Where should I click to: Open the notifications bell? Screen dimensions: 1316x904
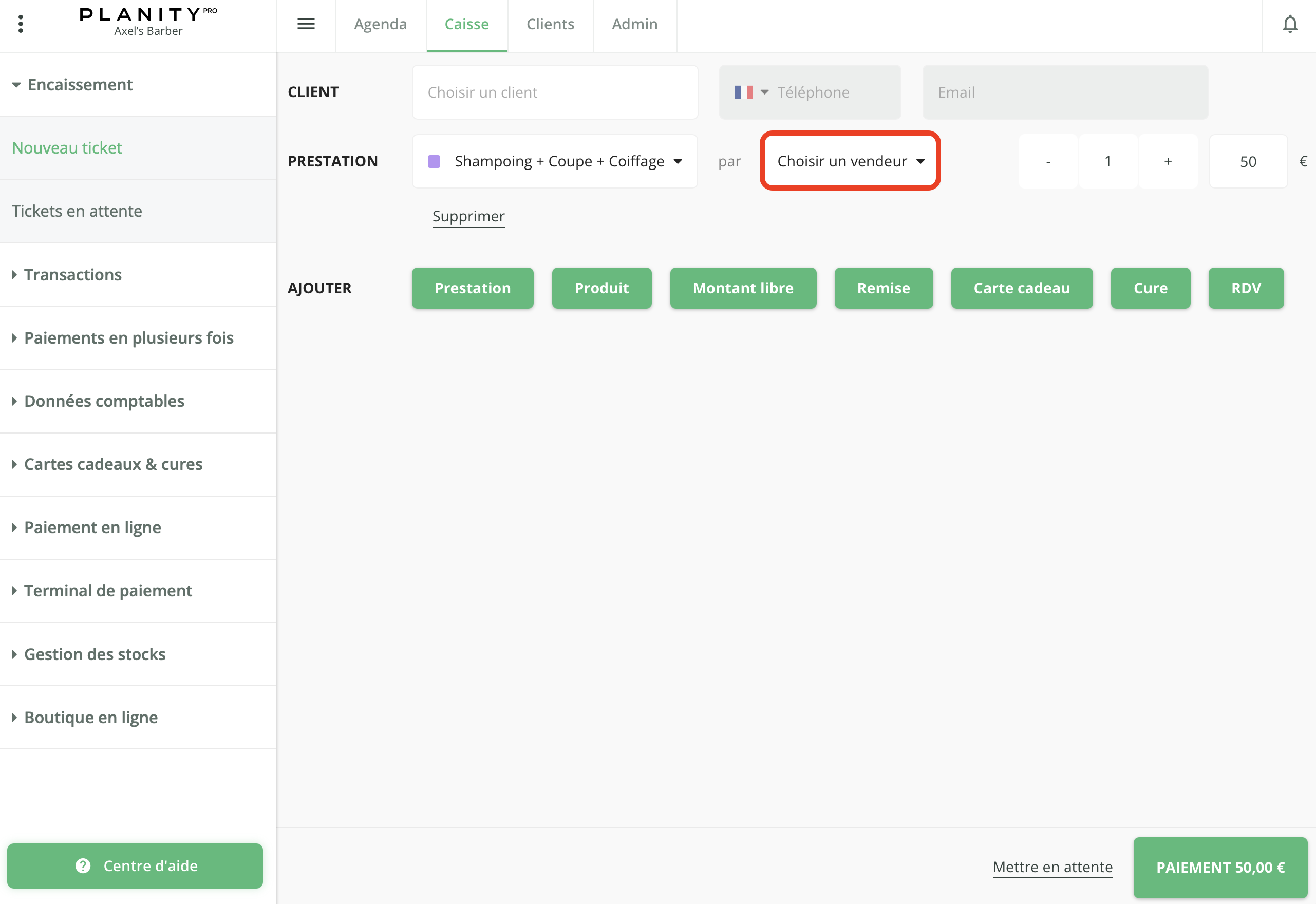(1290, 24)
